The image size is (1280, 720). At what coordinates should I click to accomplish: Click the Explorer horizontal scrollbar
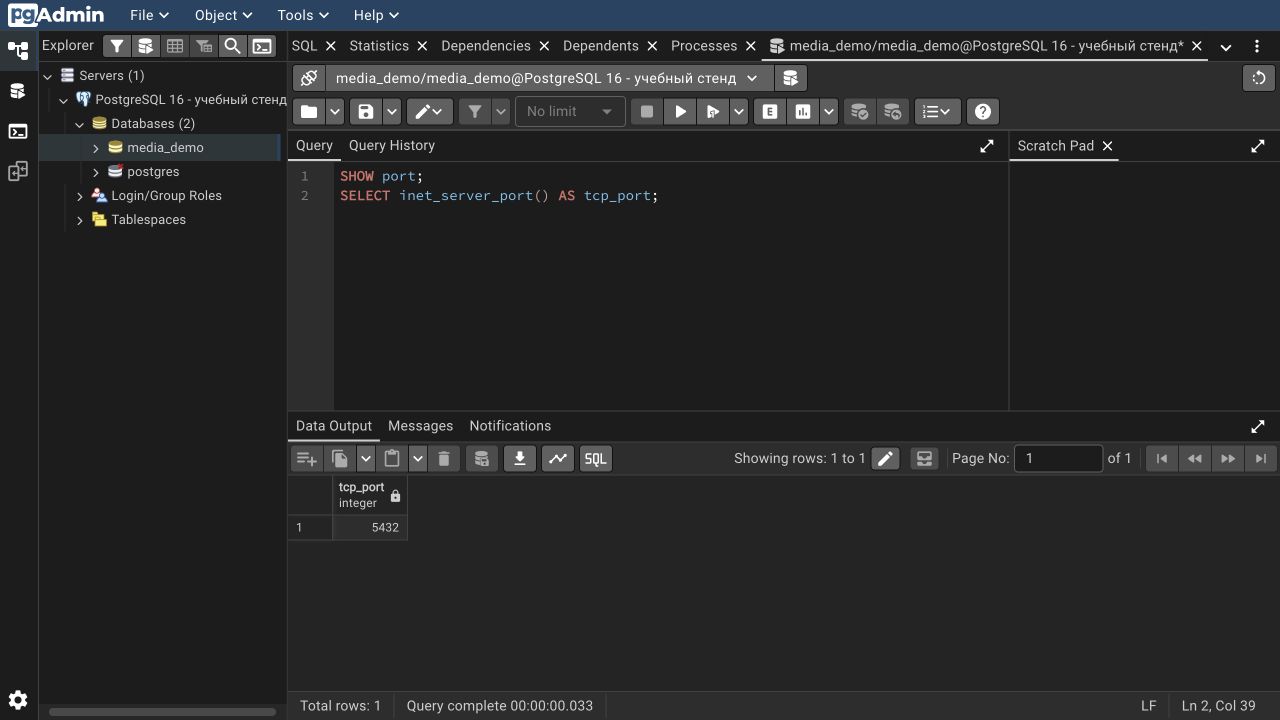point(162,712)
